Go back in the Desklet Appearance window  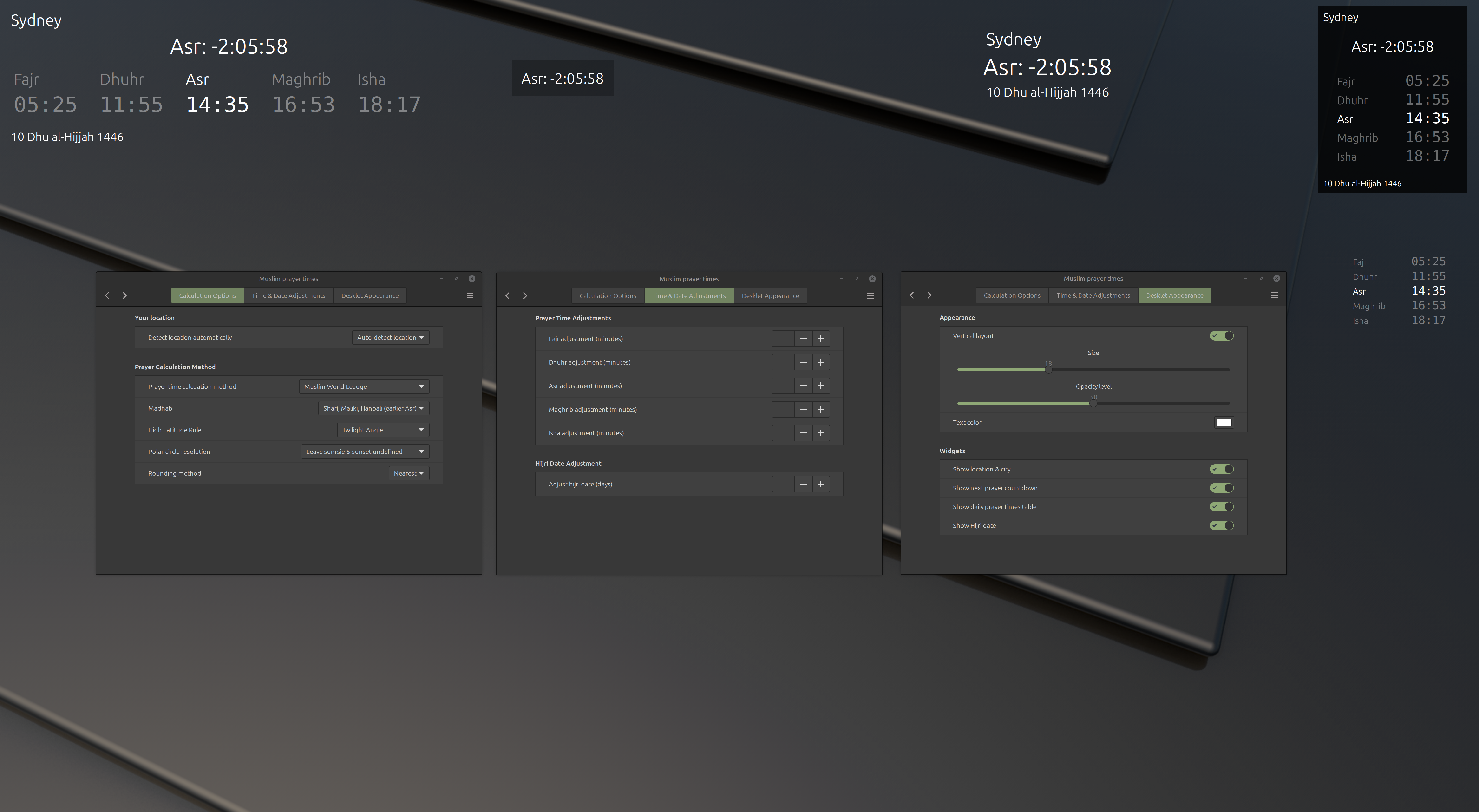point(912,295)
